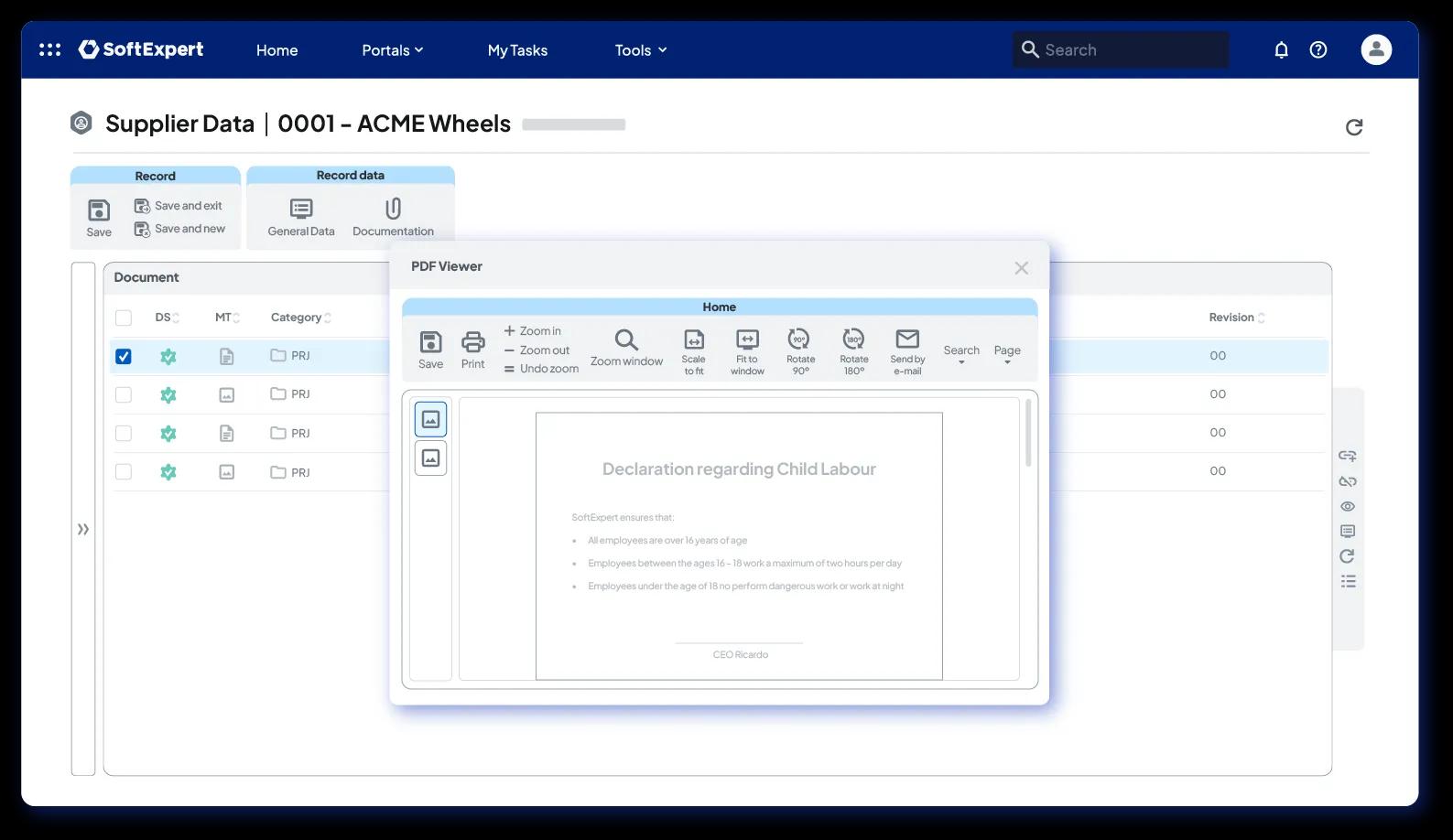Screen dimensions: 1453x840
Task: Apply Scale to fit
Action: (x=694, y=352)
